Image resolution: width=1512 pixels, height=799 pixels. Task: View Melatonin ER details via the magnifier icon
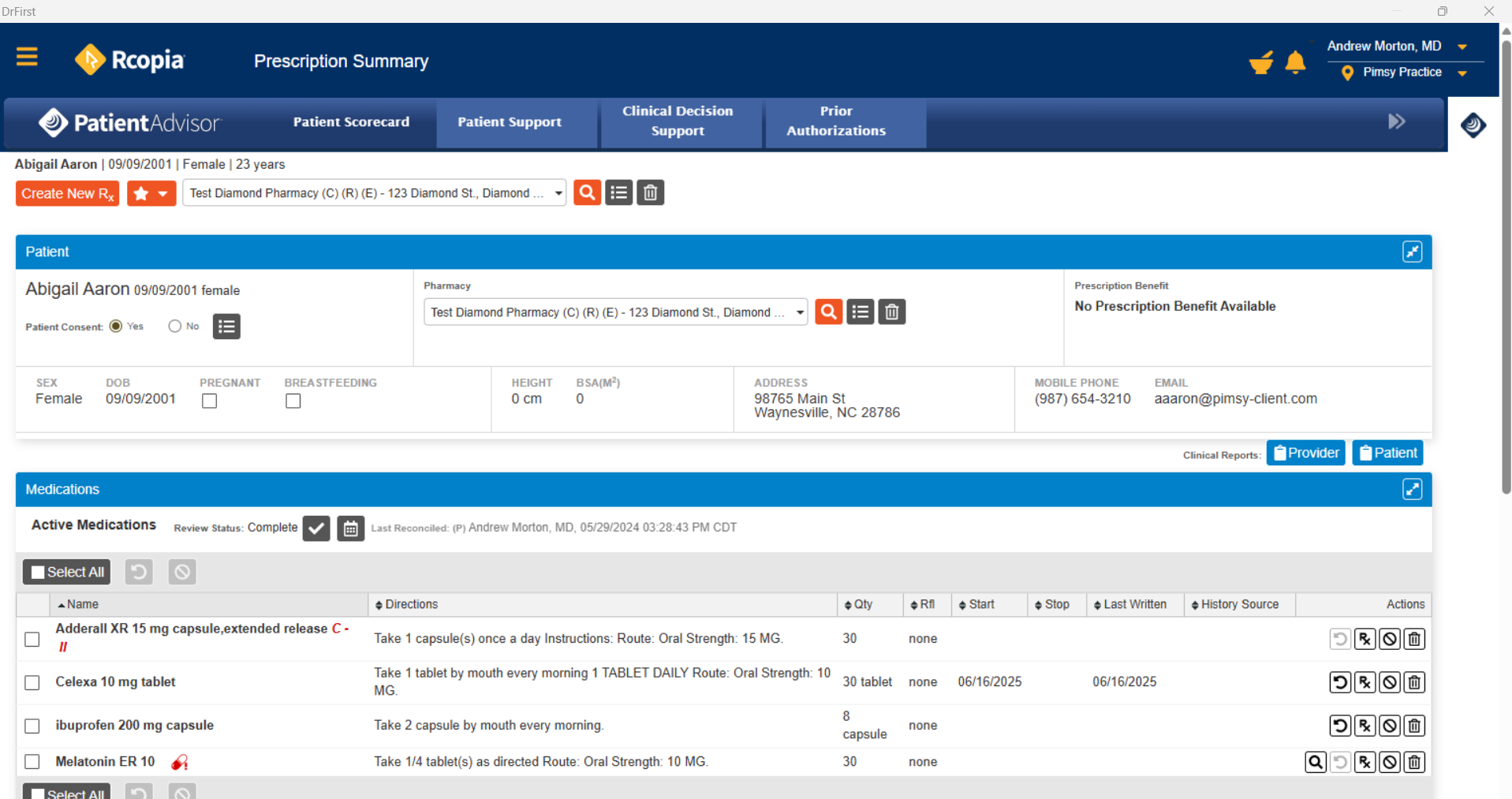point(1315,762)
